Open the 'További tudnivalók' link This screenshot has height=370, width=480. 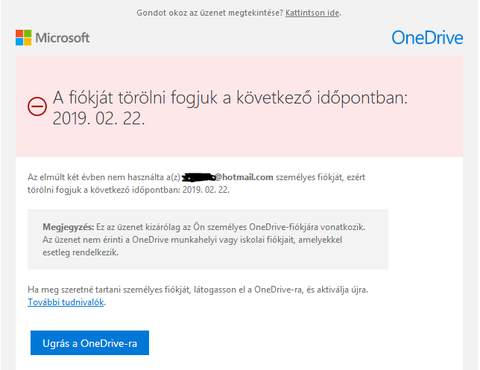(x=66, y=302)
